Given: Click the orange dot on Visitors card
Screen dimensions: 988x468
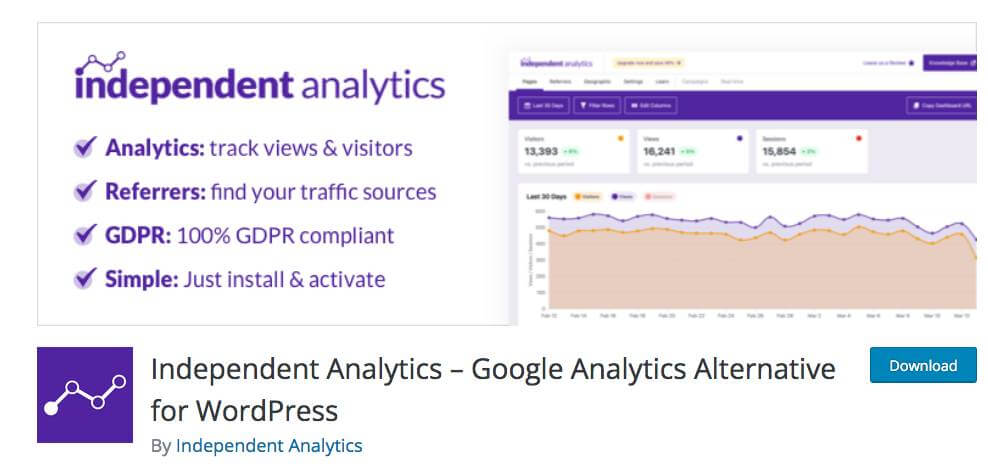Looking at the screenshot, I should coord(621,138).
